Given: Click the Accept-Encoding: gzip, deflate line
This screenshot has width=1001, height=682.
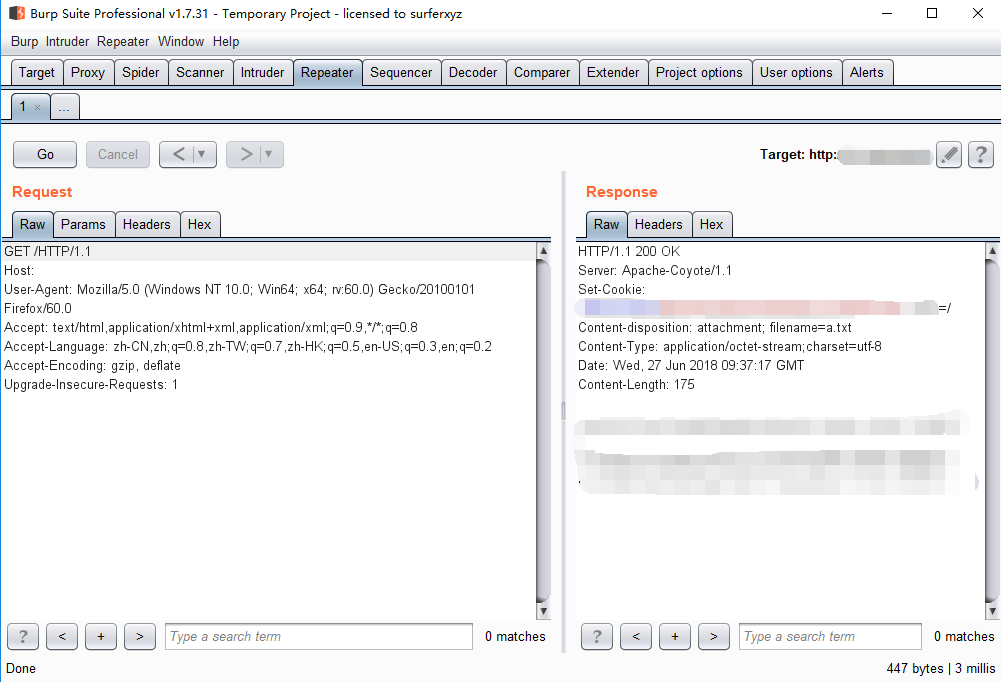Looking at the screenshot, I should pos(92,365).
